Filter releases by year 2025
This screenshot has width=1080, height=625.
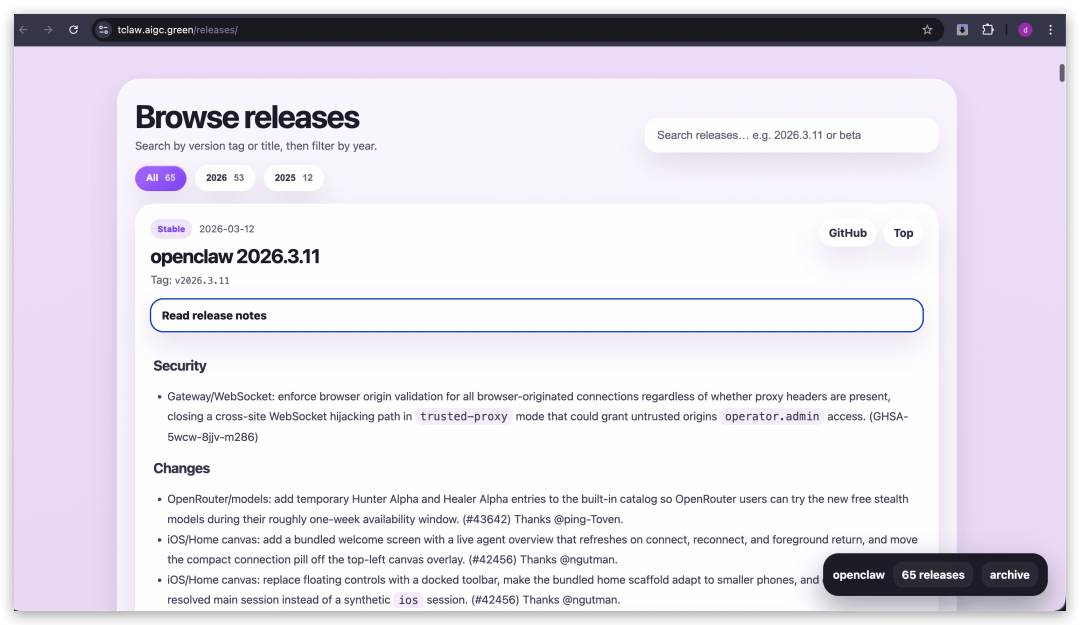coord(293,178)
